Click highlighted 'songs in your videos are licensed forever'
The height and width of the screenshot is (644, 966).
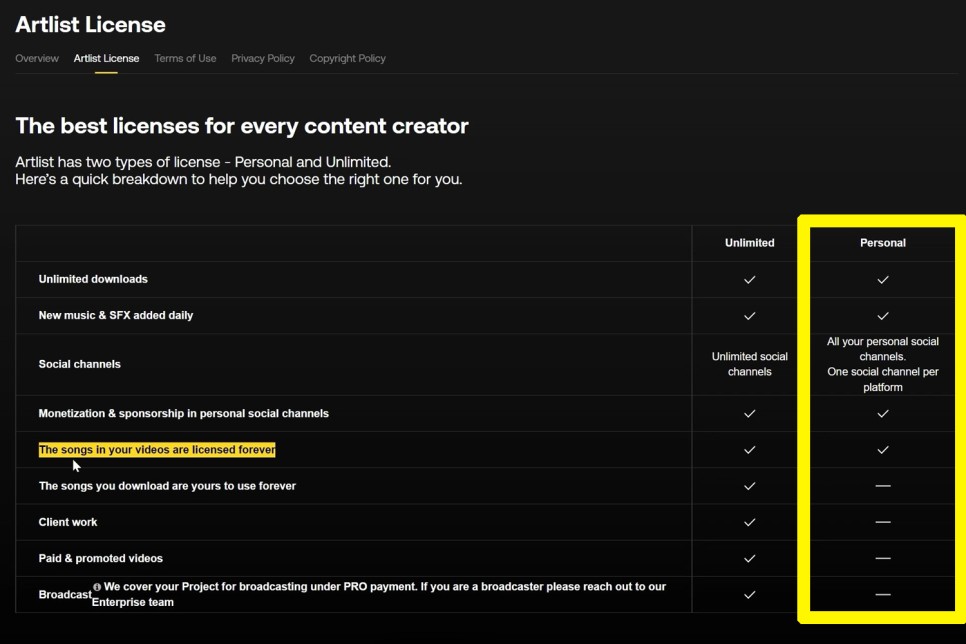157,450
